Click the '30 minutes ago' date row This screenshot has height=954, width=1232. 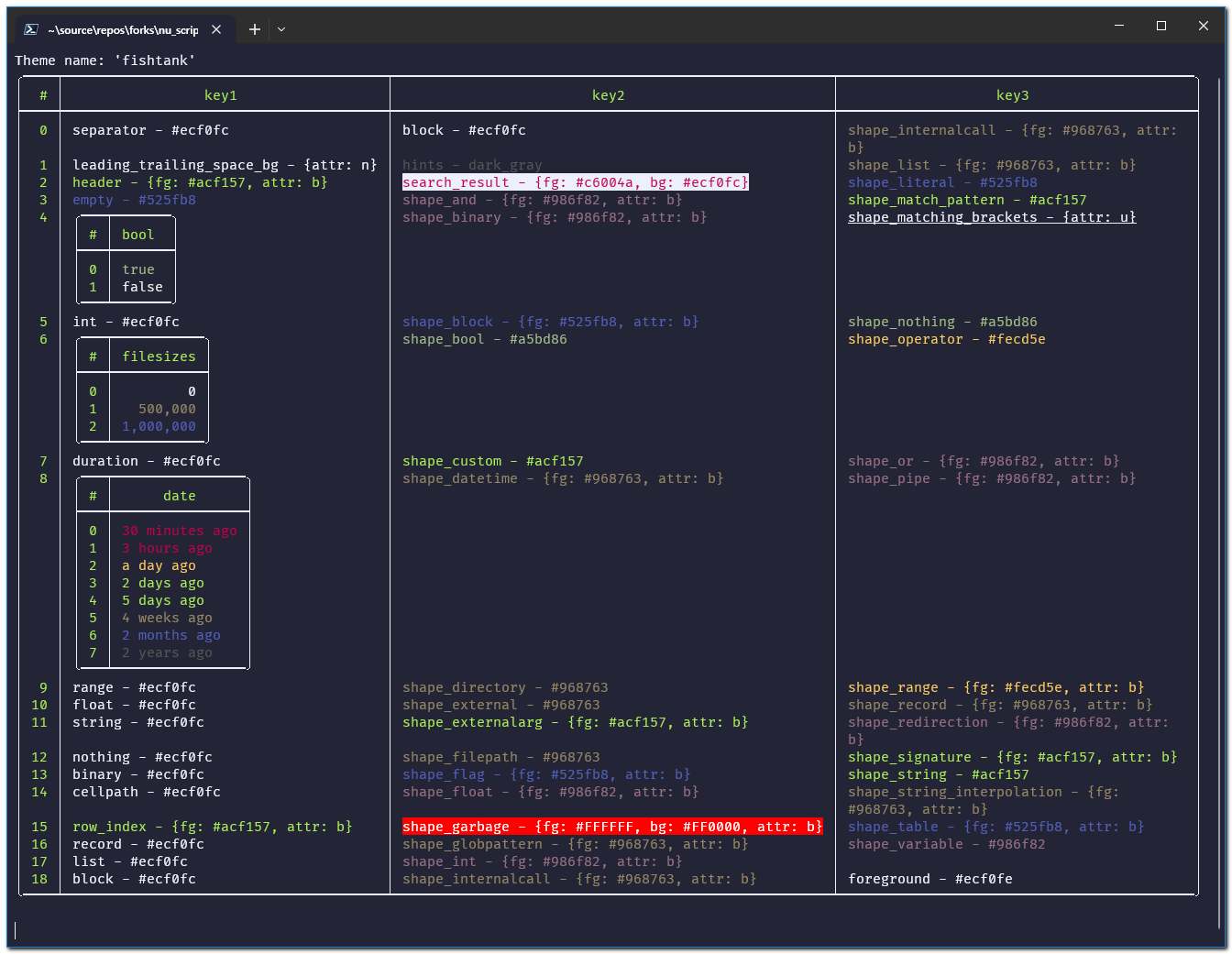coord(180,531)
